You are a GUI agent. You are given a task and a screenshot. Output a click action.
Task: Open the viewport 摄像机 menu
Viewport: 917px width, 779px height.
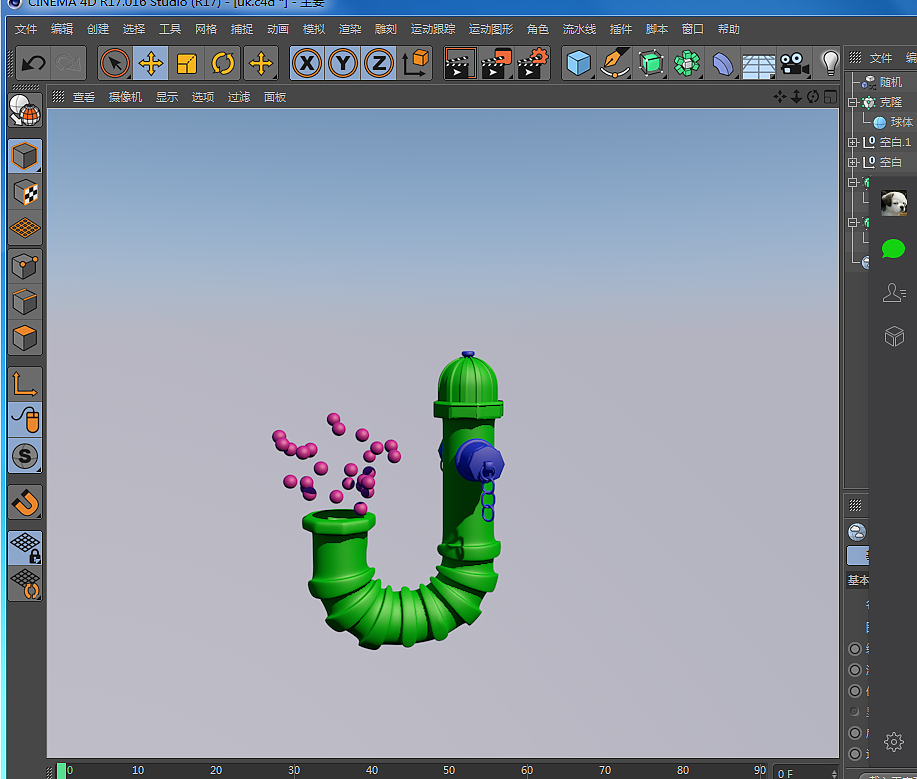pyautogui.click(x=125, y=97)
